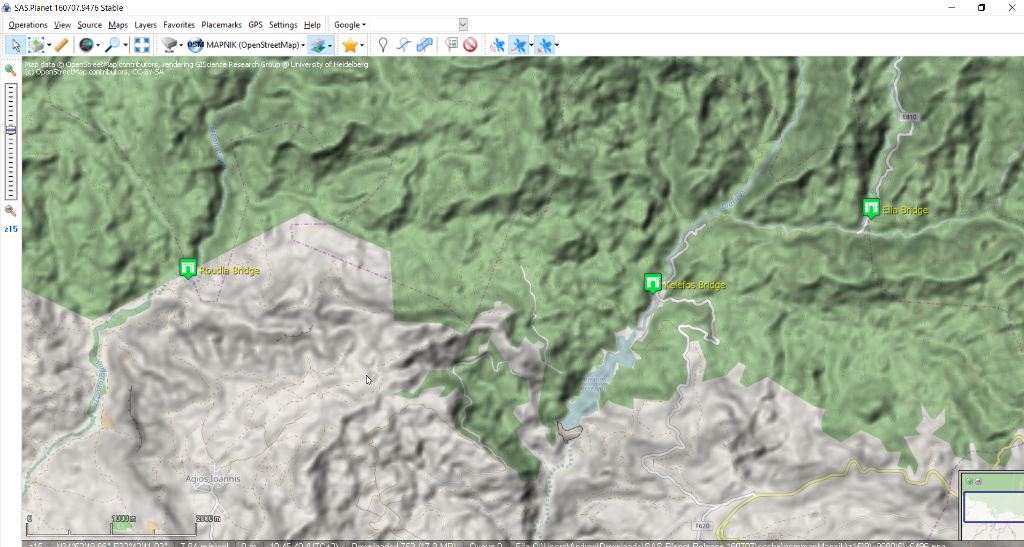Toggle the GPS track display icon
This screenshot has width=1024, height=547.
[519, 45]
